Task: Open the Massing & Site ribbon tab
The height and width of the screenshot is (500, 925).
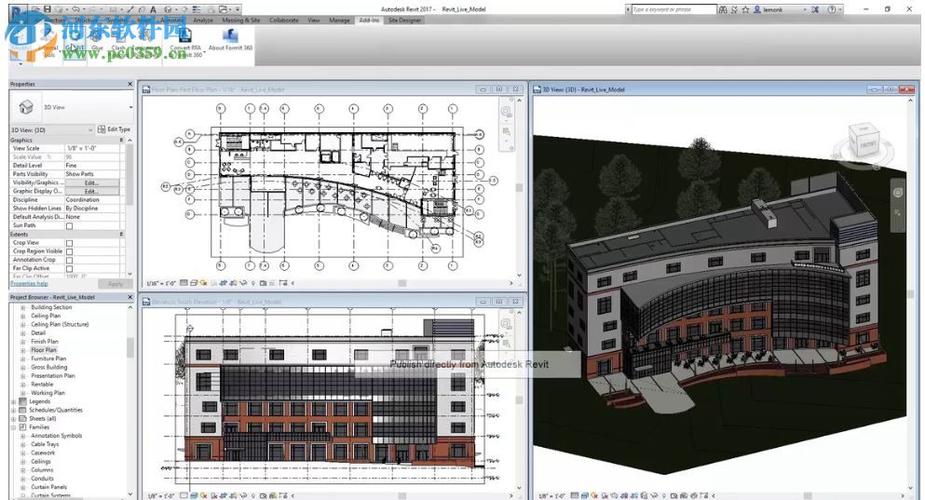Action: 241,20
